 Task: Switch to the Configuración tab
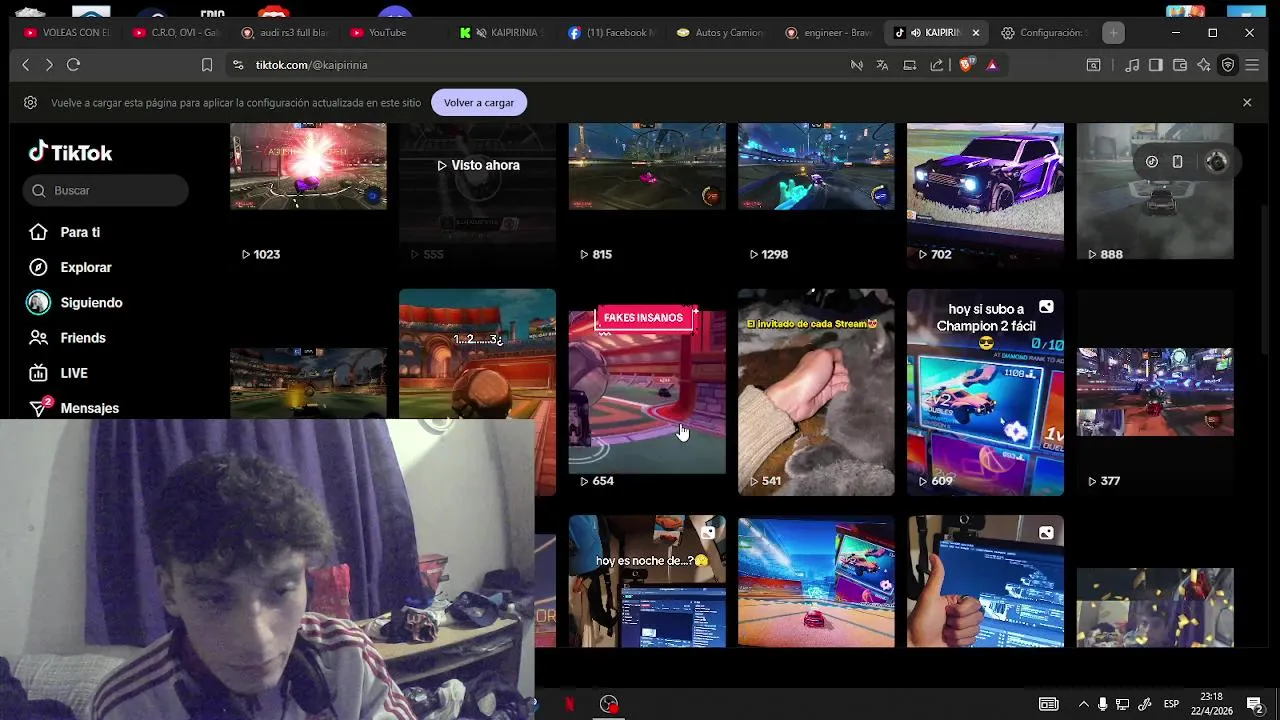1045,33
